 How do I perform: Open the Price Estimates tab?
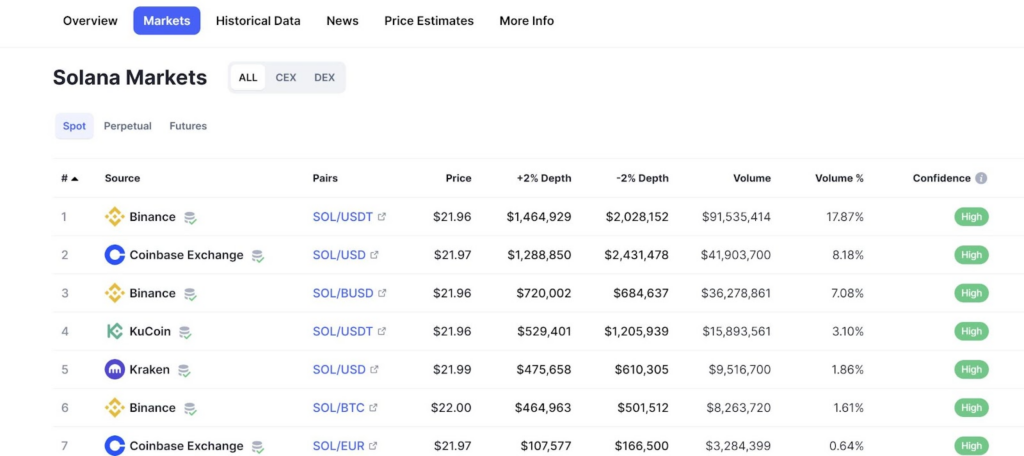[x=429, y=21]
